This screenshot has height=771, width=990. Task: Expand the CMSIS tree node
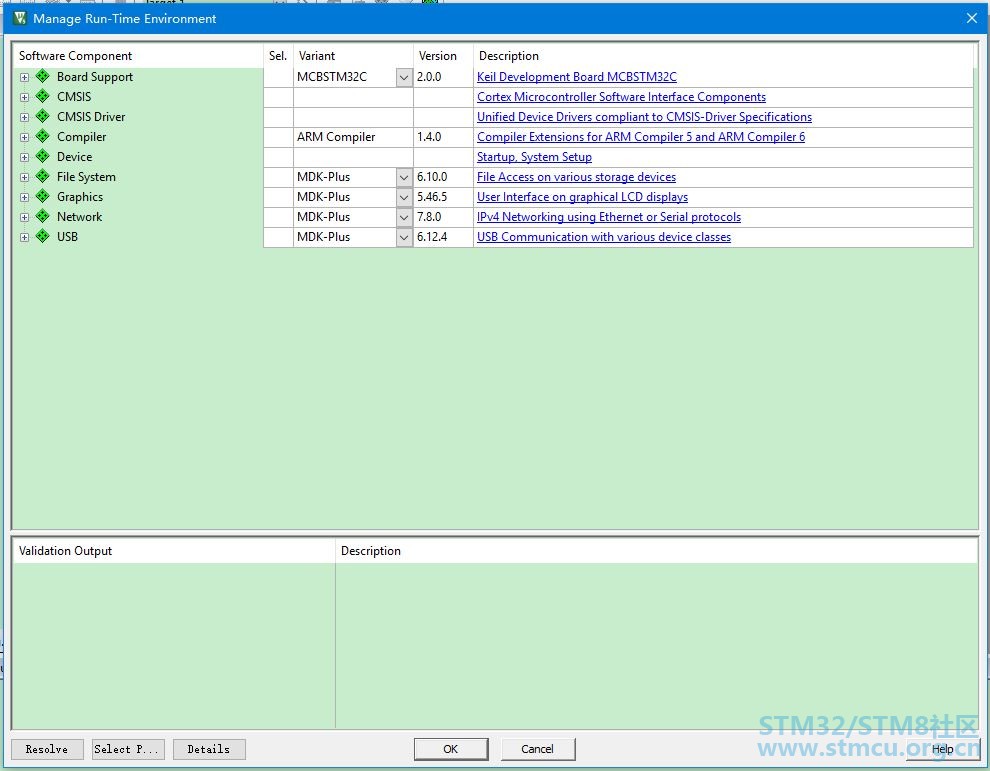tap(24, 97)
